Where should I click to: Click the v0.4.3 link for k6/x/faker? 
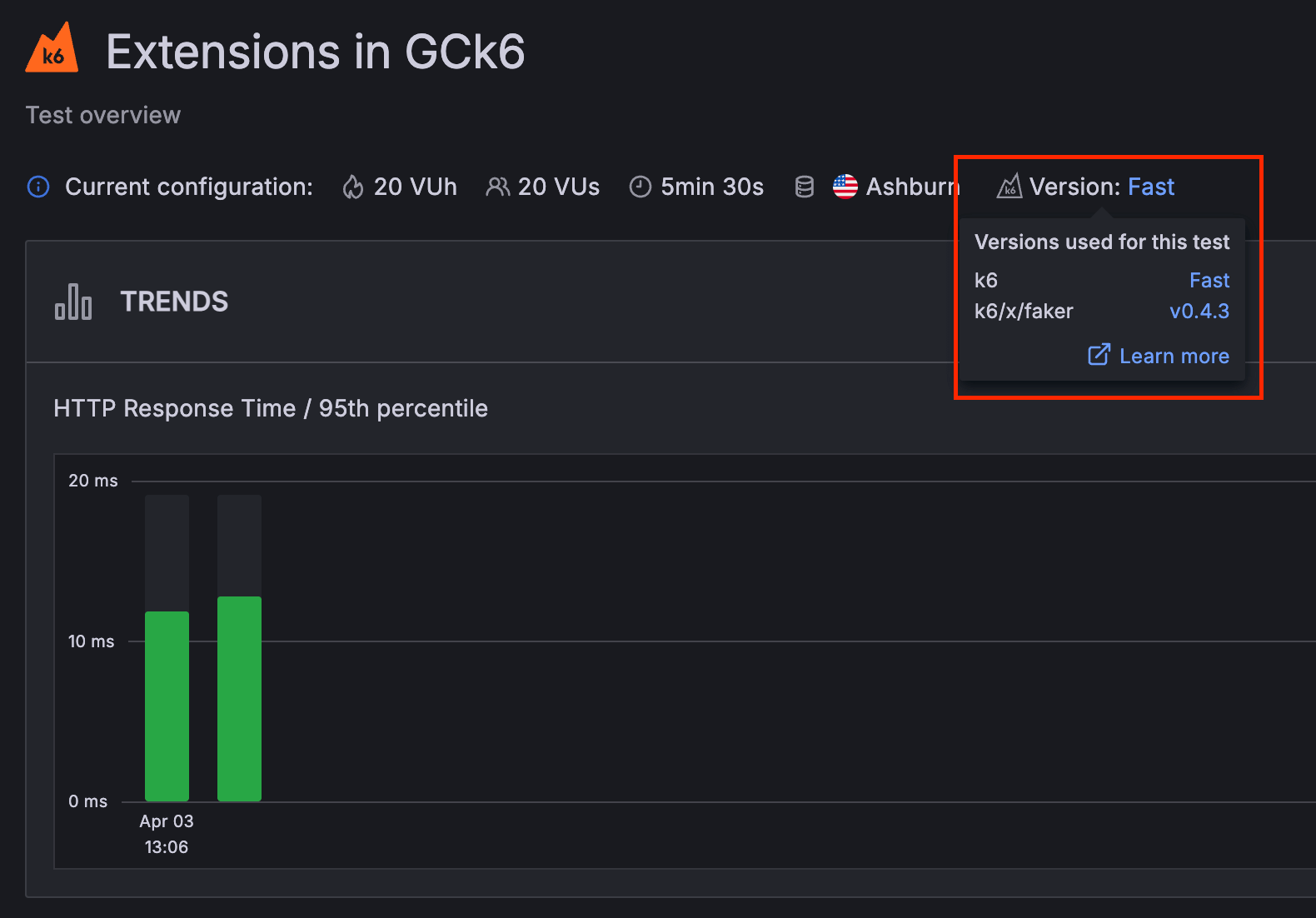(1199, 311)
